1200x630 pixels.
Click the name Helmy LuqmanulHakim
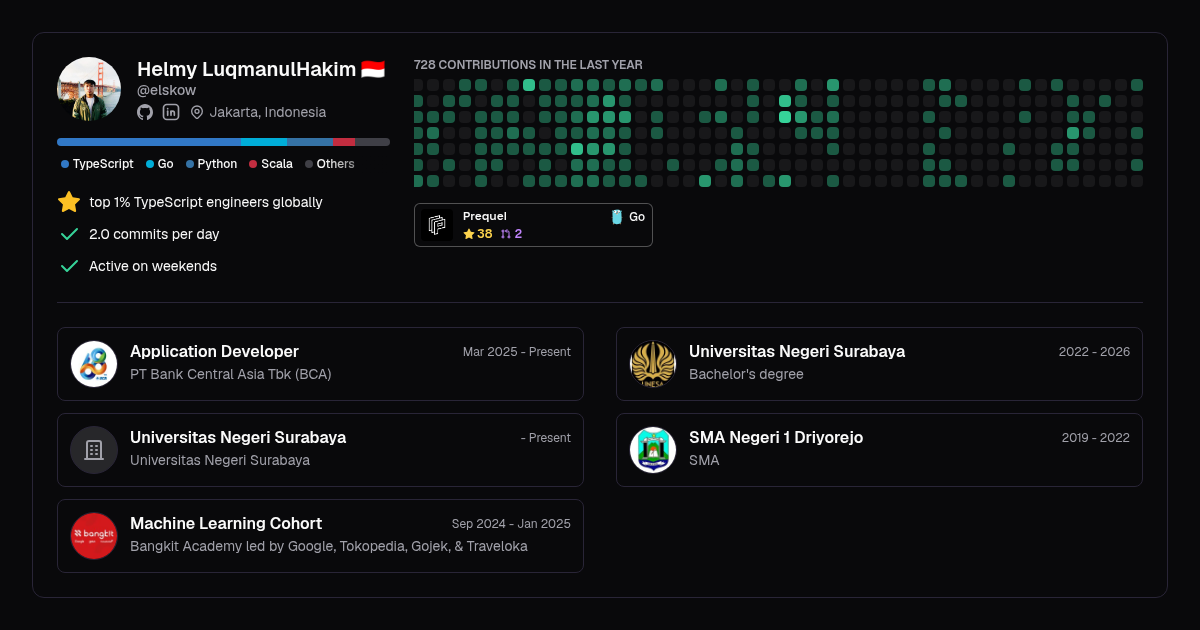(x=246, y=69)
